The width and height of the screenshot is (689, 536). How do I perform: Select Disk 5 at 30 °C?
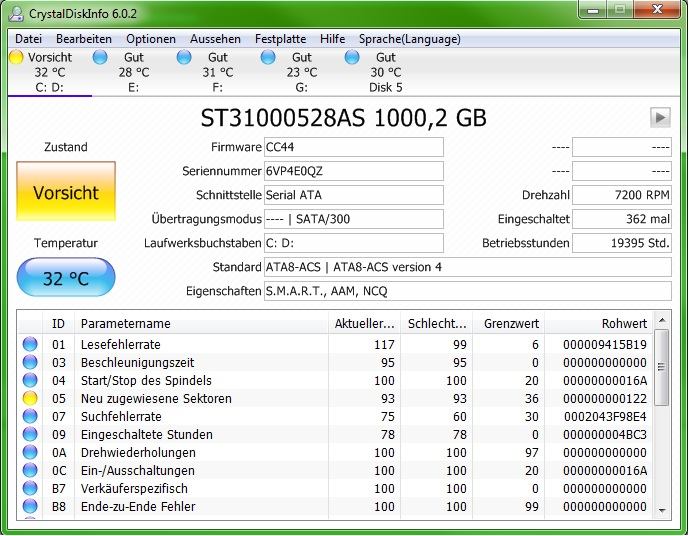(385, 72)
